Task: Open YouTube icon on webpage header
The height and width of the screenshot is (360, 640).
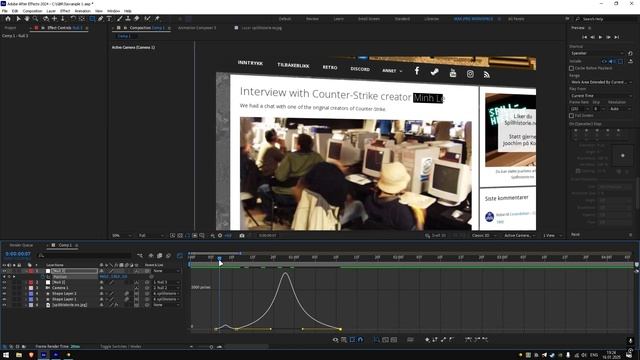Action: (453, 73)
